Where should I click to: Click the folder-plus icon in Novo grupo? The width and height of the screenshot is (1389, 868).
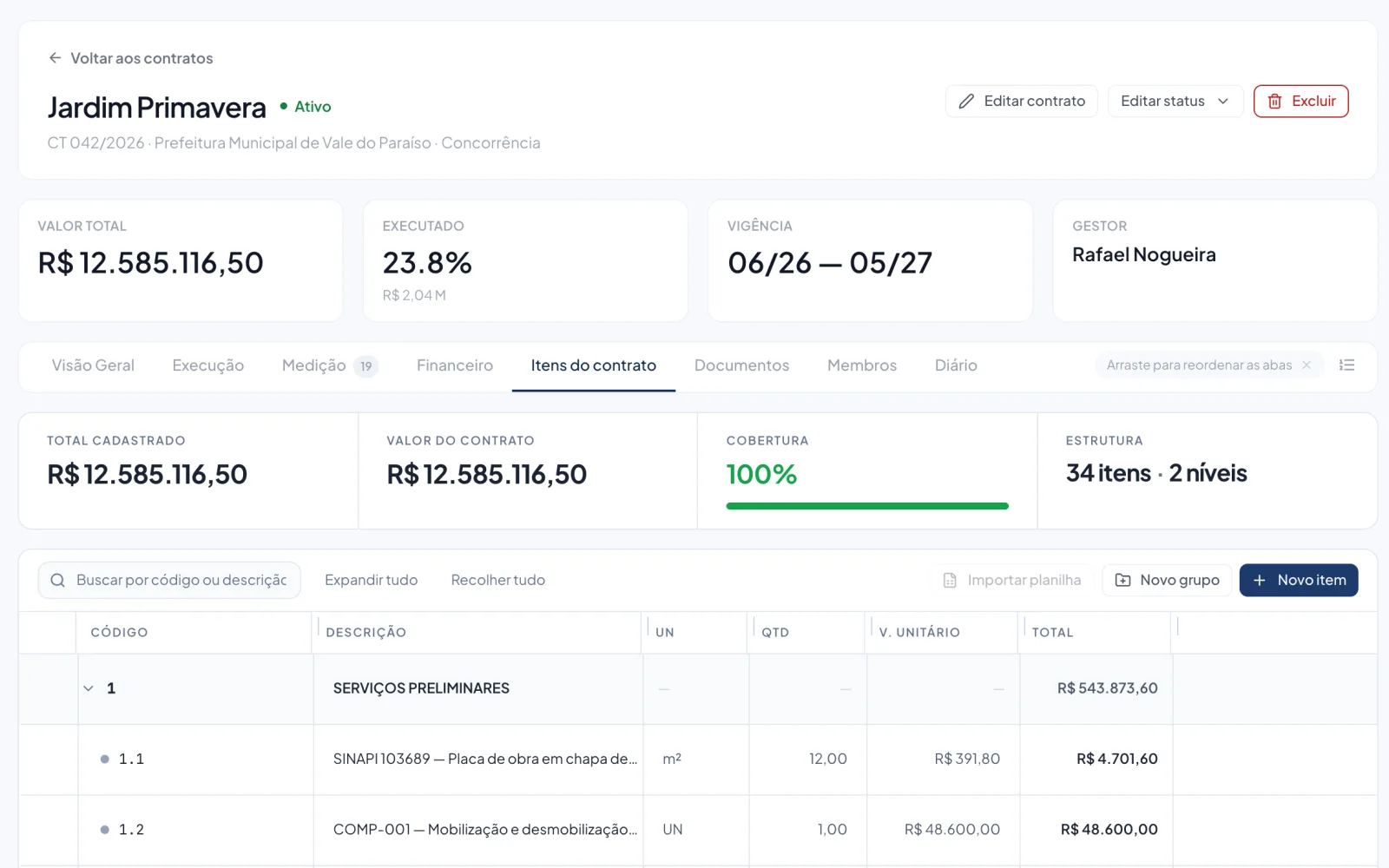tap(1122, 581)
